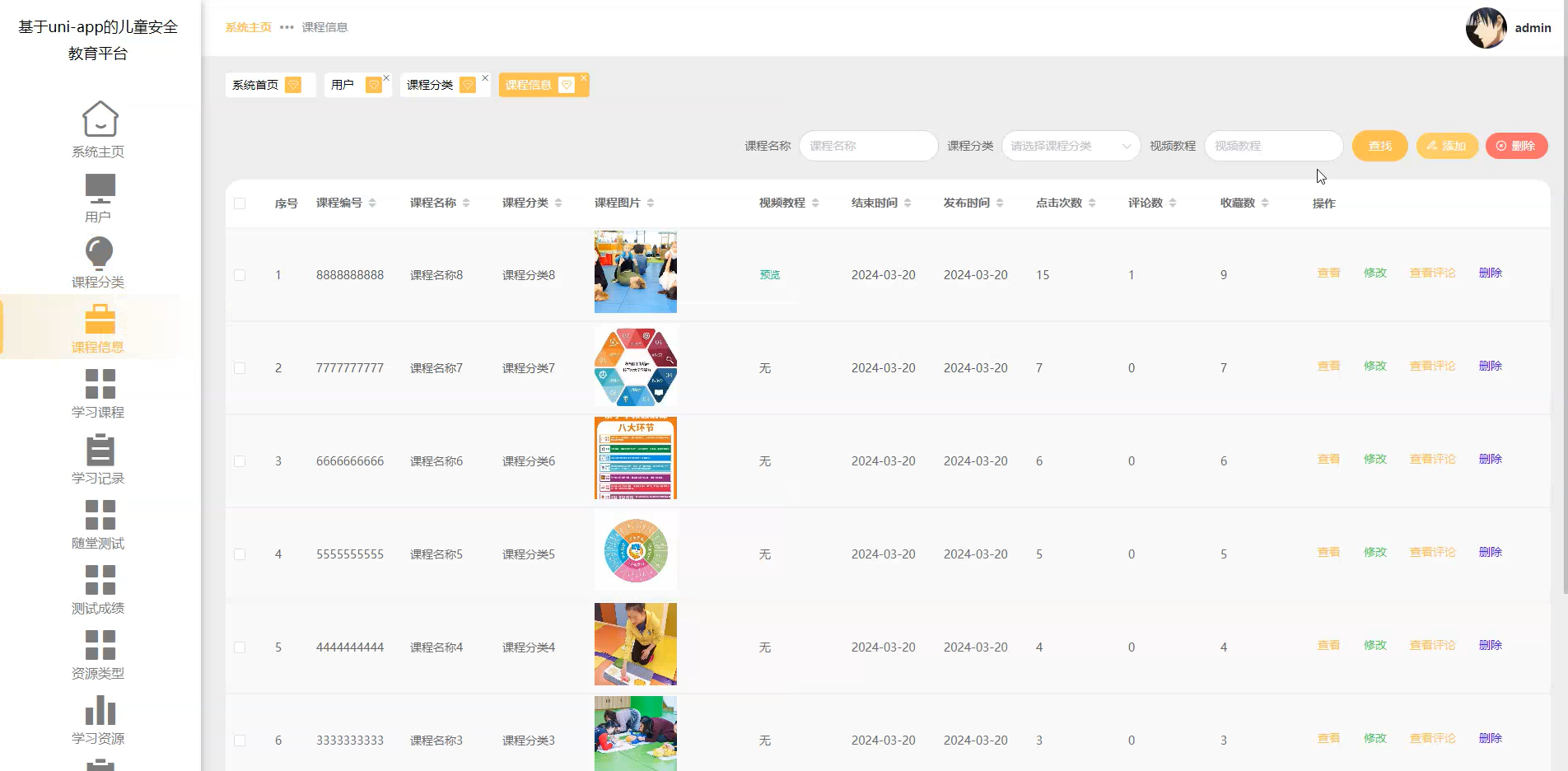Click the admin avatar picture
This screenshot has width=1568, height=771.
(x=1486, y=28)
